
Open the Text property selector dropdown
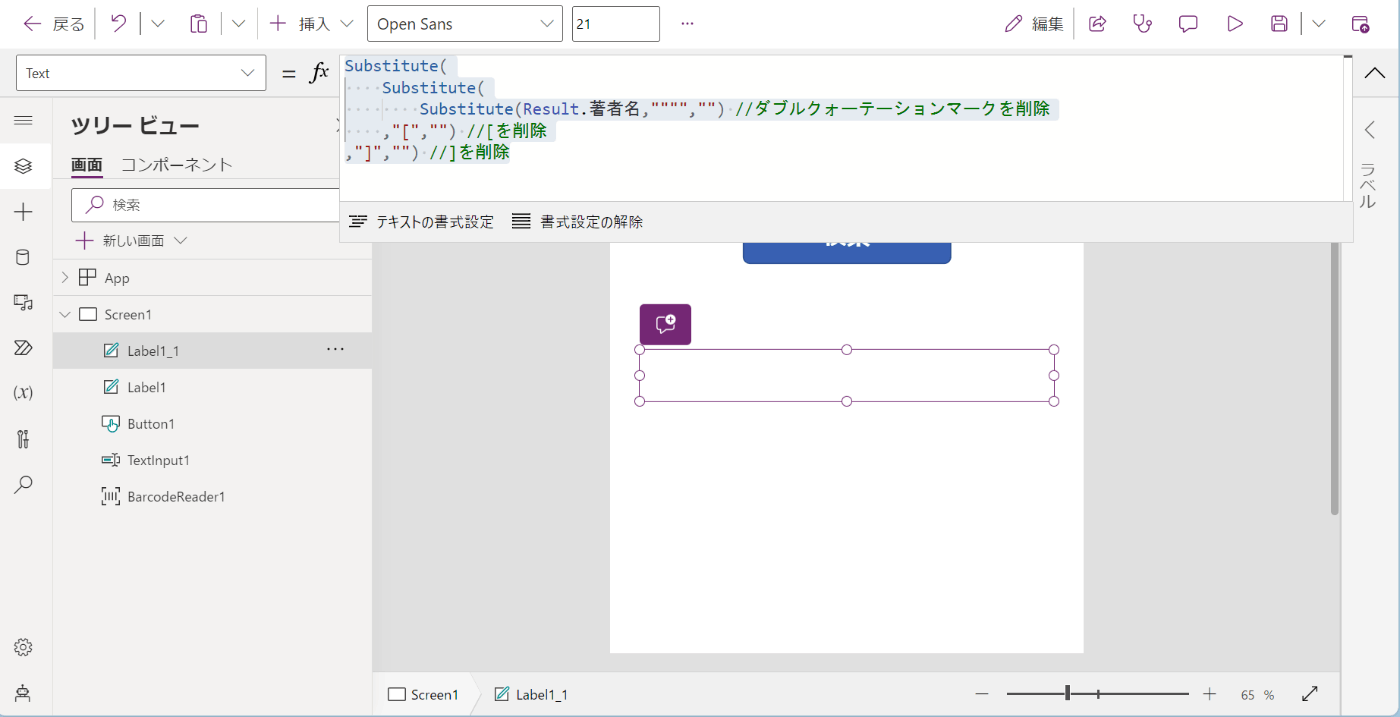coord(141,73)
